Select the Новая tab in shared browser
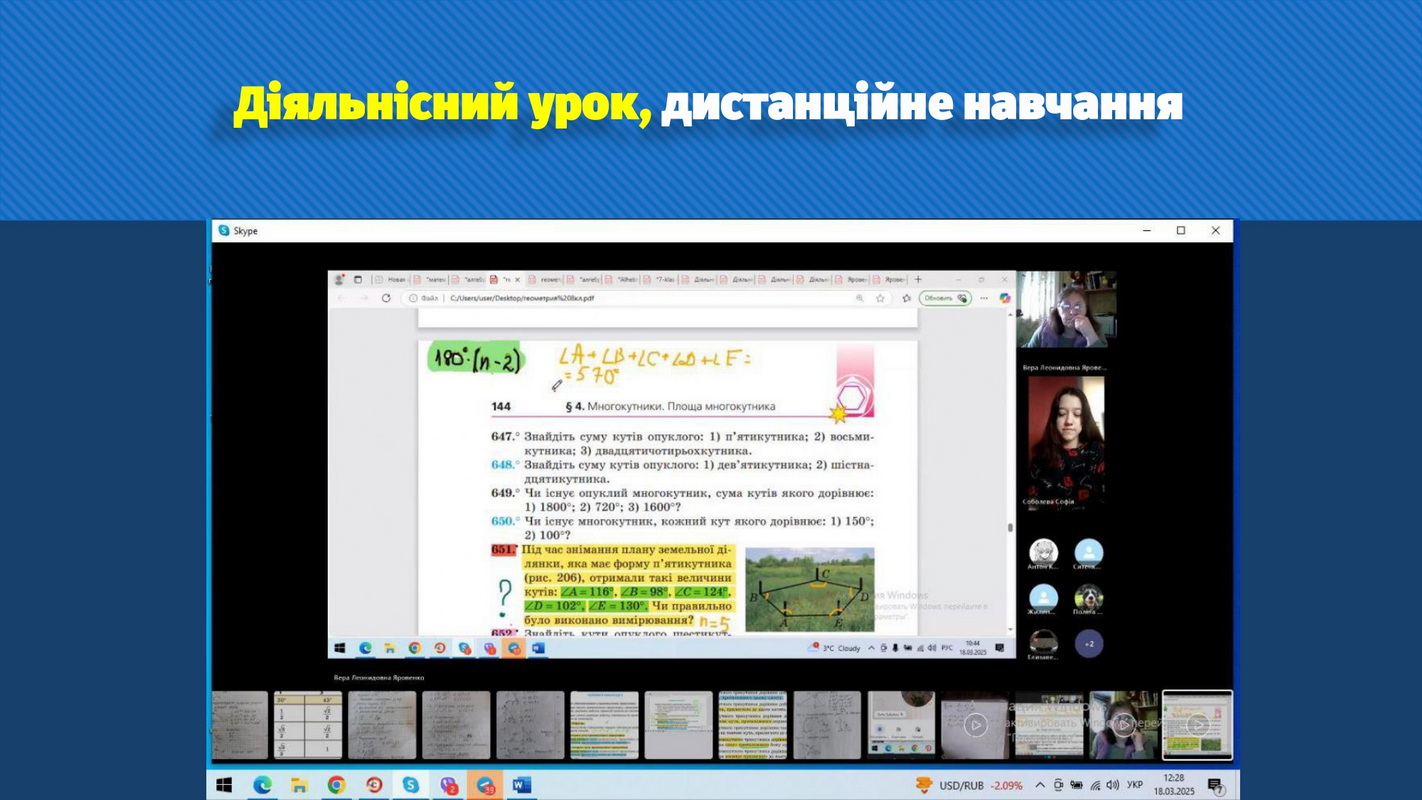The width and height of the screenshot is (1422, 800). click(x=392, y=280)
